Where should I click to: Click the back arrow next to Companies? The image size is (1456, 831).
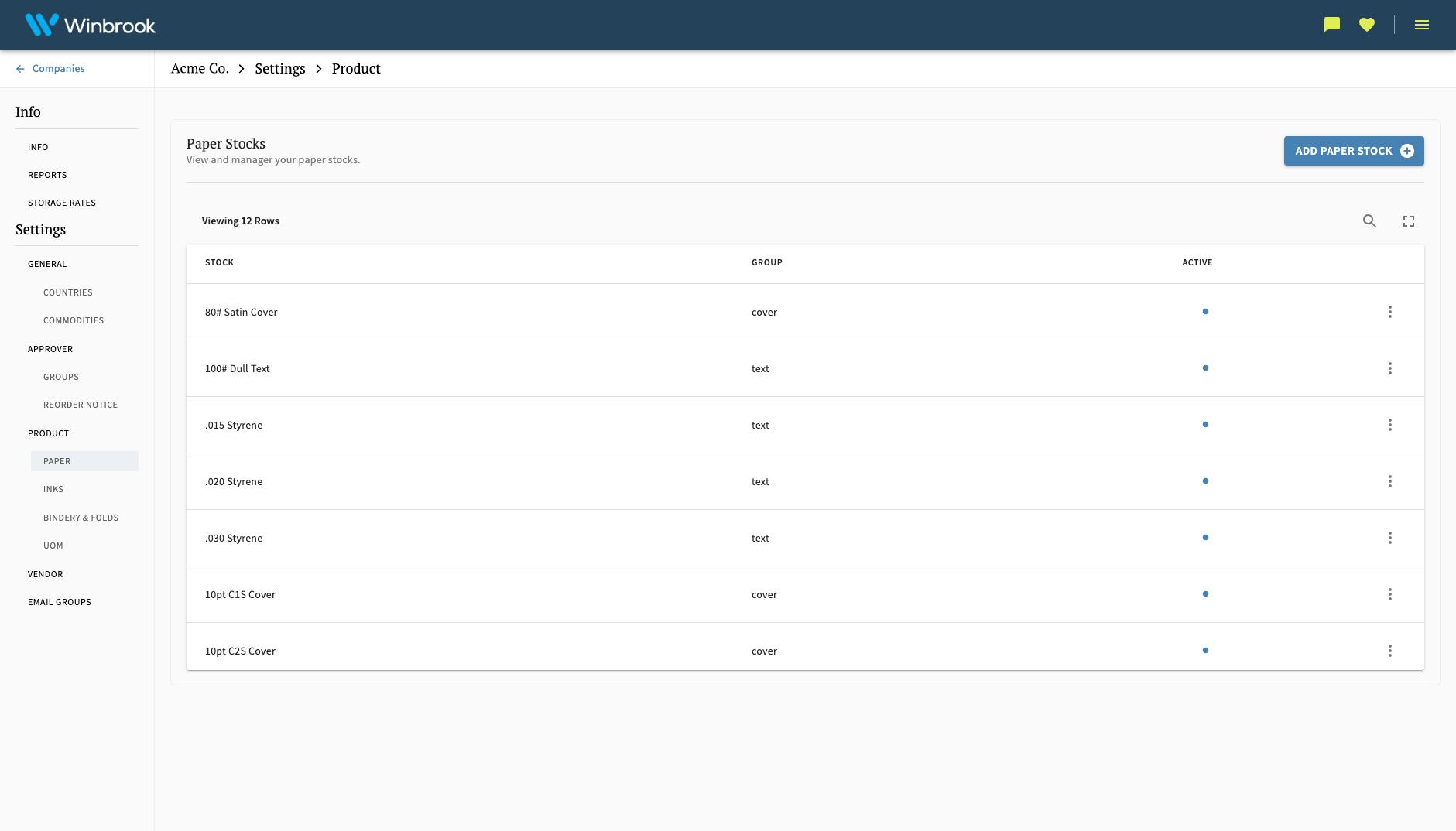point(20,68)
